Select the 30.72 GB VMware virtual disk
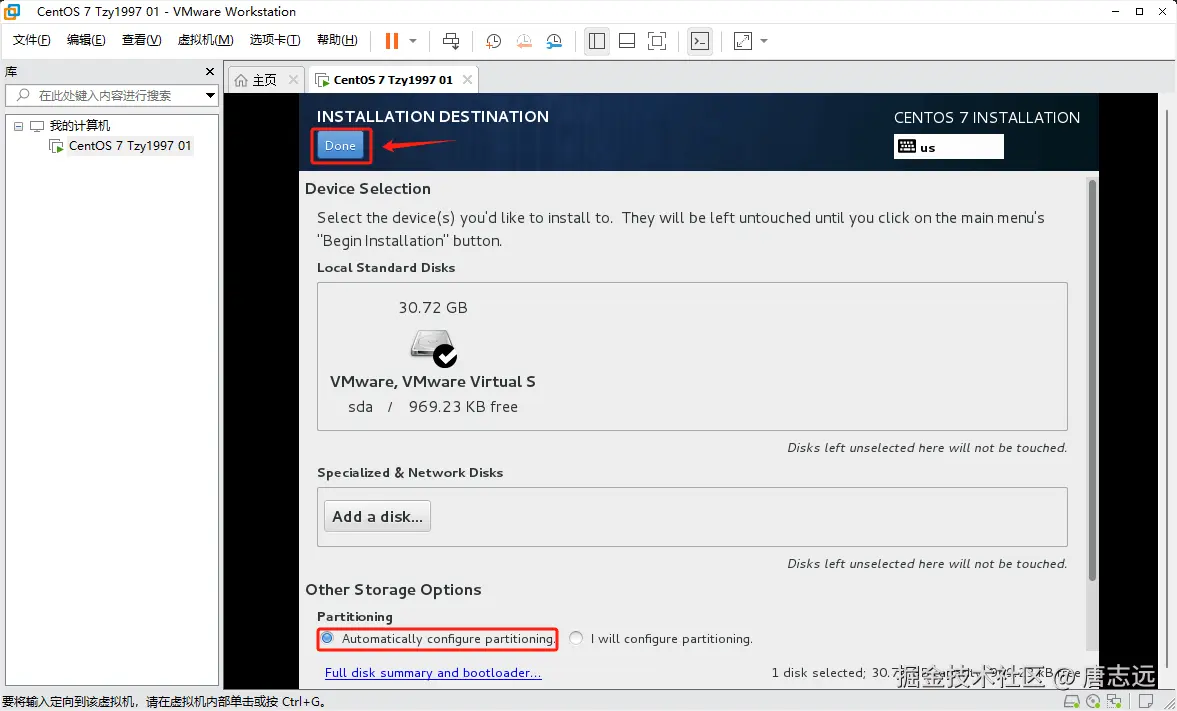1177x711 pixels. click(433, 357)
